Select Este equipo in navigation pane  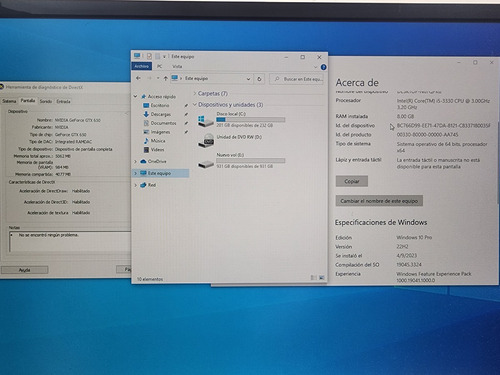click(159, 173)
